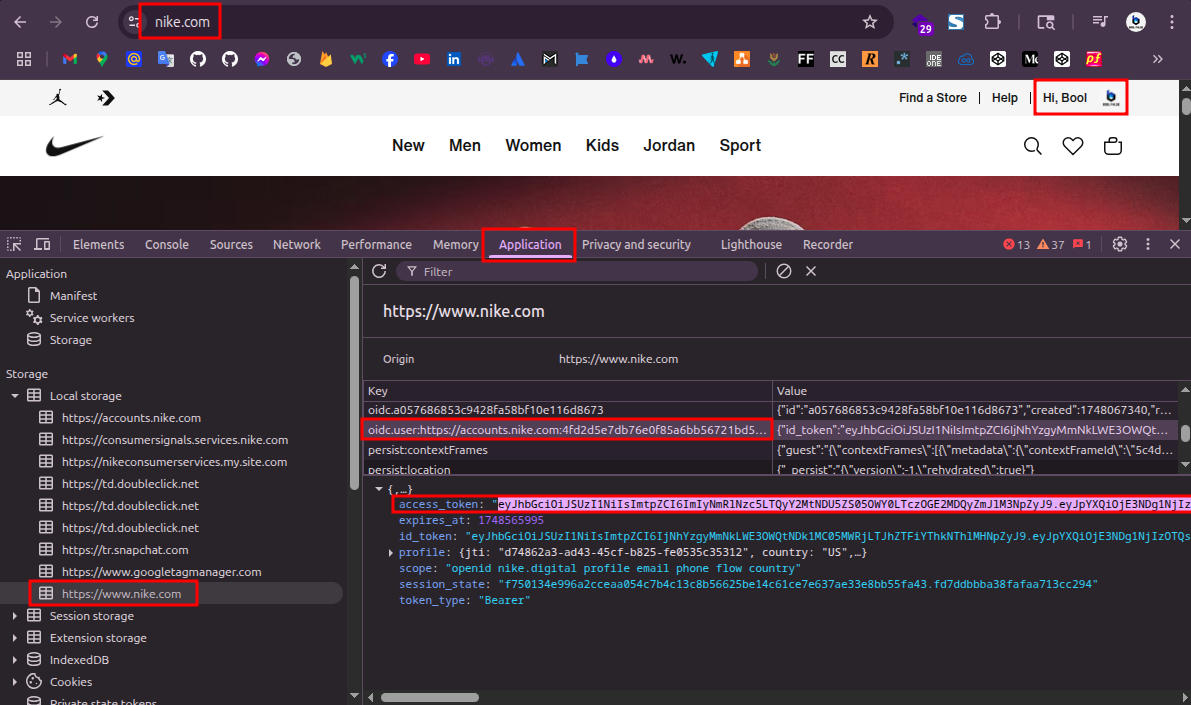Open the Sport menu on Nike
The height and width of the screenshot is (705, 1191).
click(x=740, y=146)
